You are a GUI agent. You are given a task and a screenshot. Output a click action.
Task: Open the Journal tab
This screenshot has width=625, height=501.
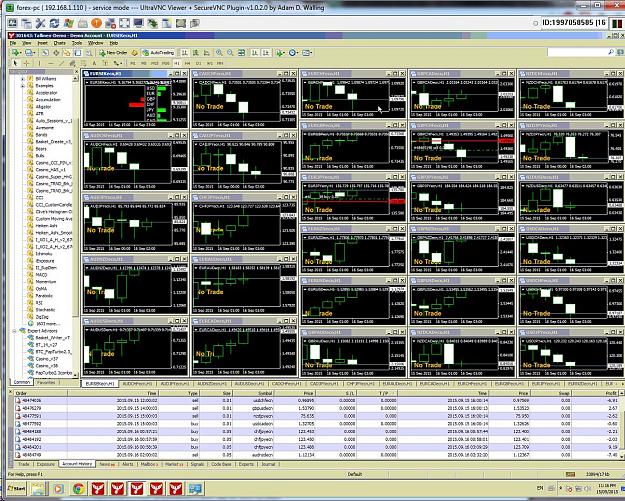click(268, 464)
